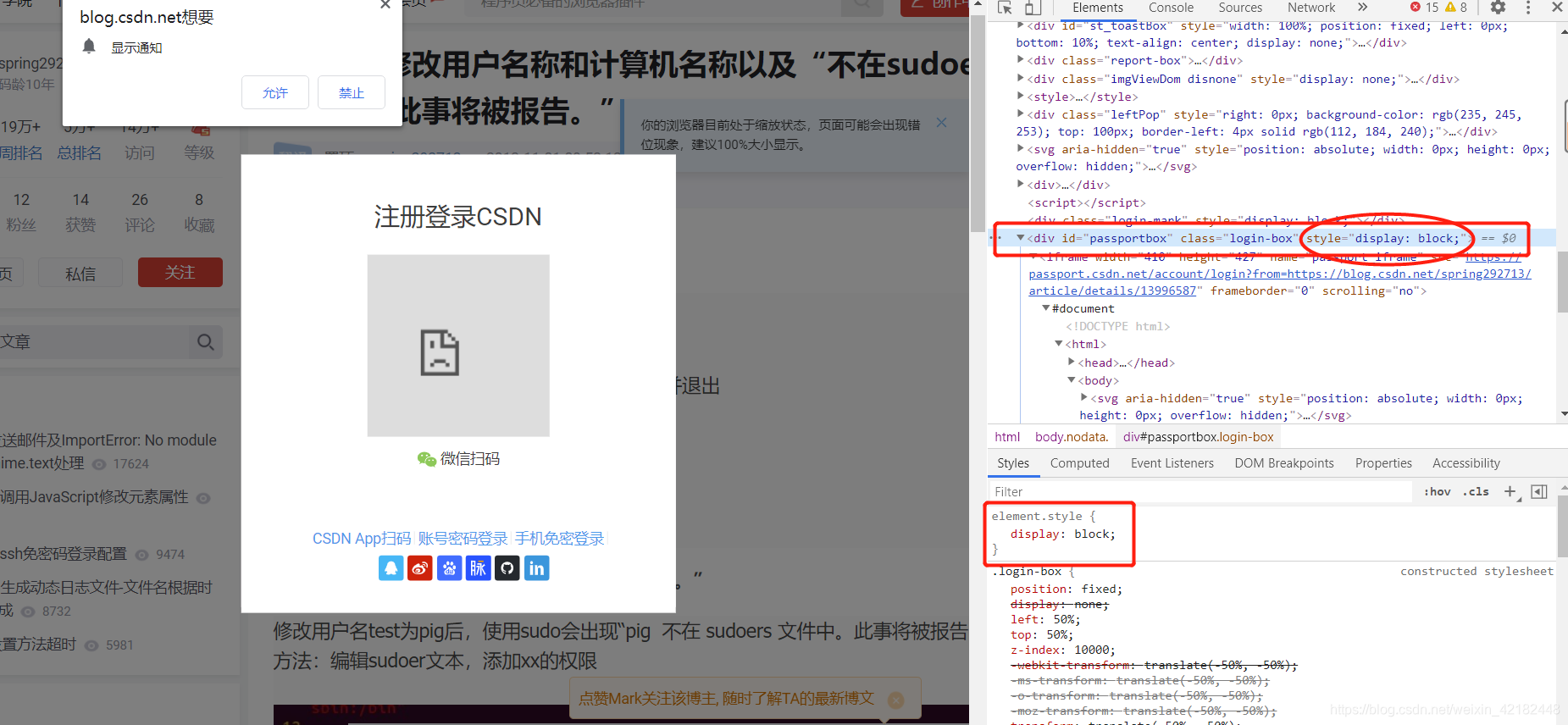Expand the head node

1072,362
